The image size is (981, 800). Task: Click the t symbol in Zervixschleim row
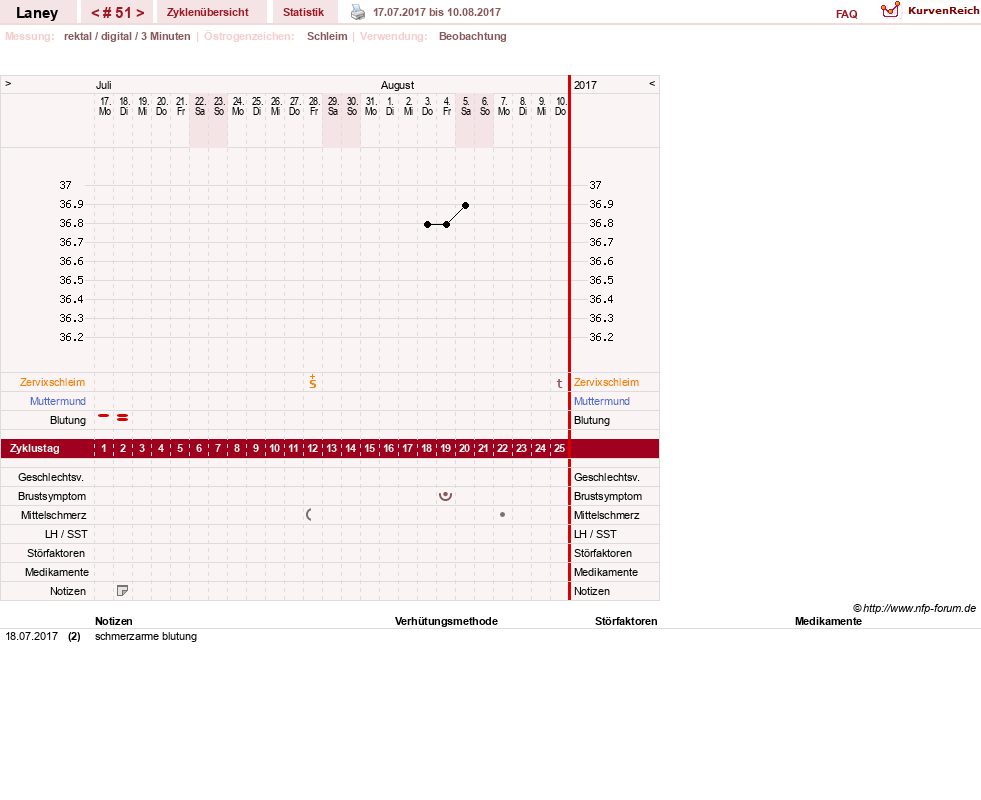pyautogui.click(x=559, y=383)
